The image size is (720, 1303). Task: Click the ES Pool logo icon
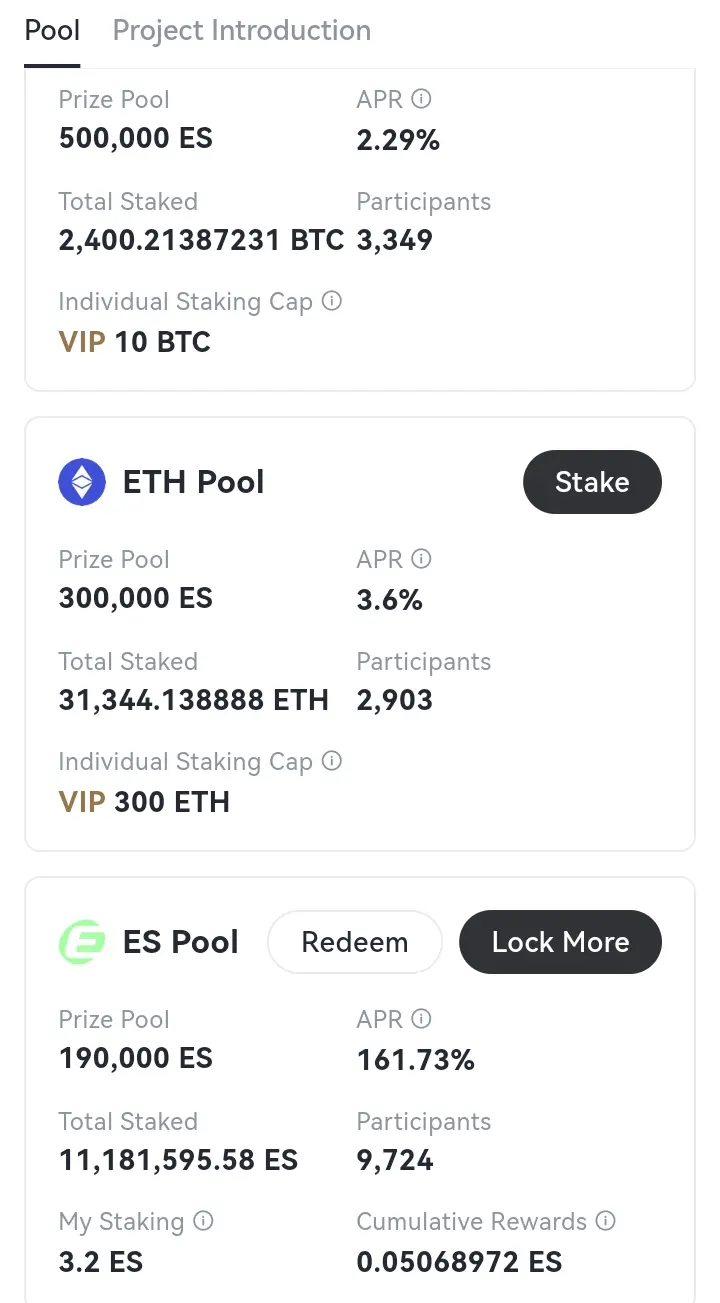(x=82, y=942)
